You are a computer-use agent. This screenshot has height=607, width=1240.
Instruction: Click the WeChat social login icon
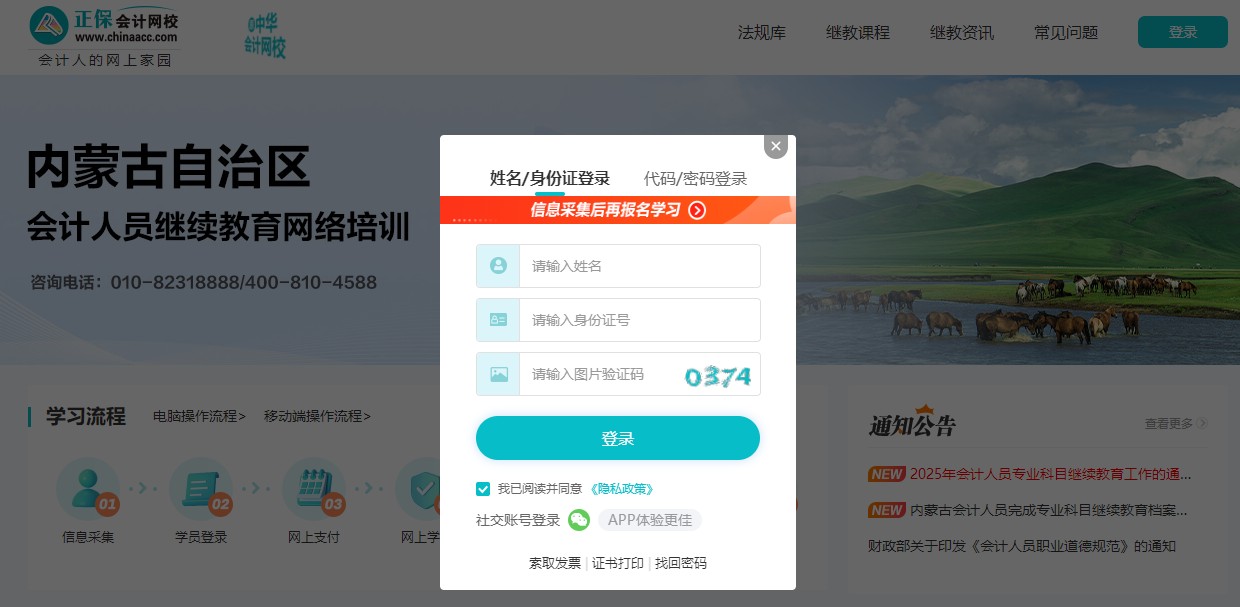click(579, 520)
